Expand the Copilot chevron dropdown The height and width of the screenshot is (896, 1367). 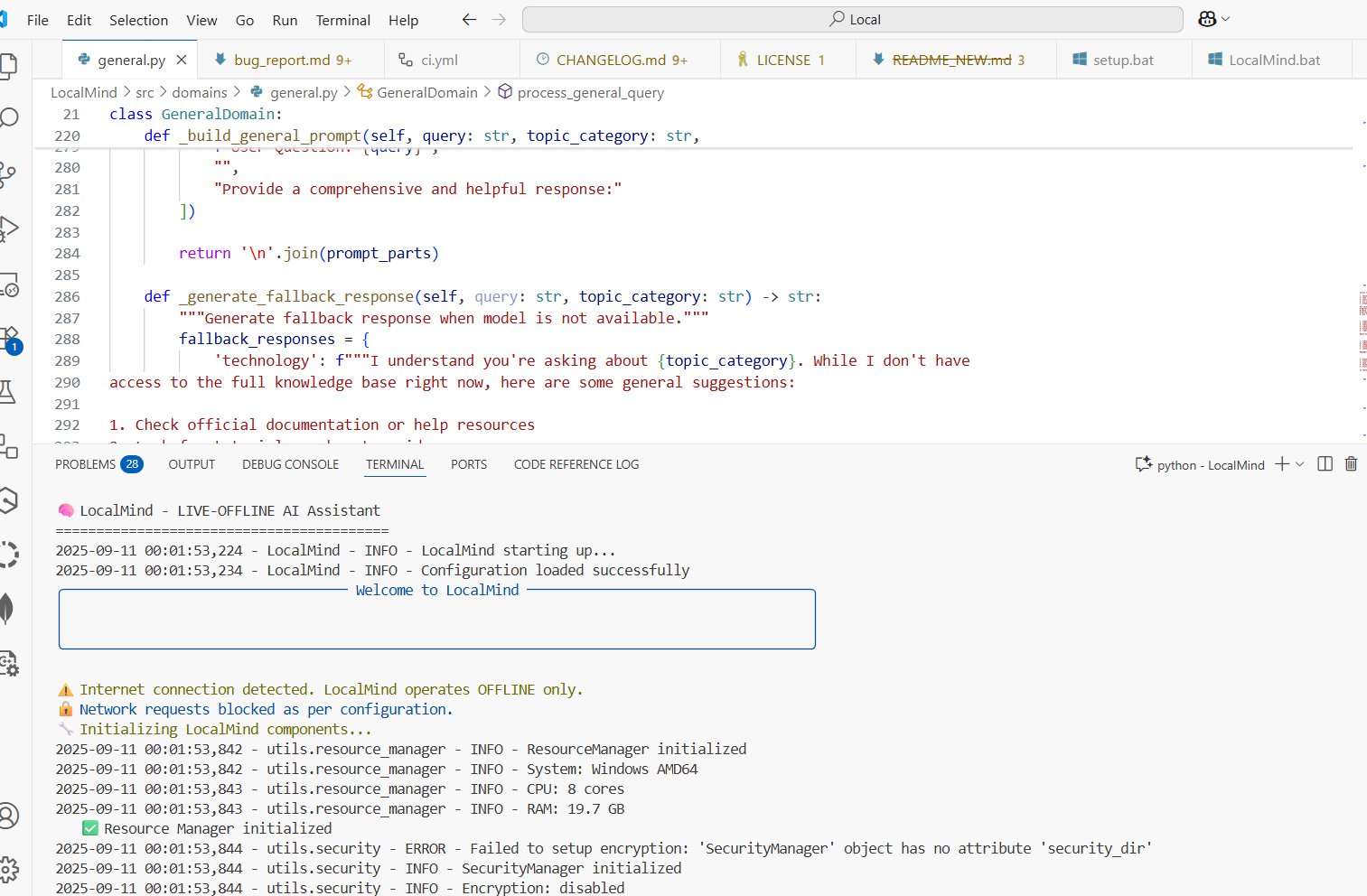pos(1225,19)
